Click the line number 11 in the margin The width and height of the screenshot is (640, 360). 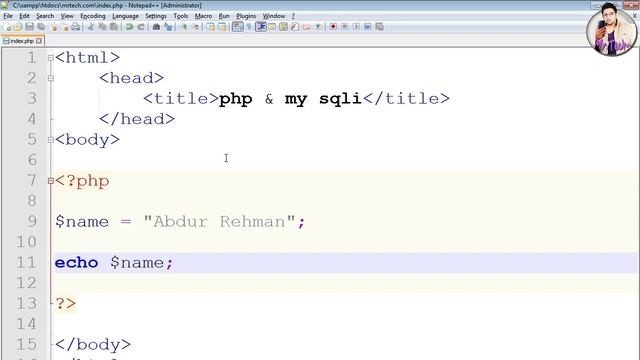coord(27,262)
